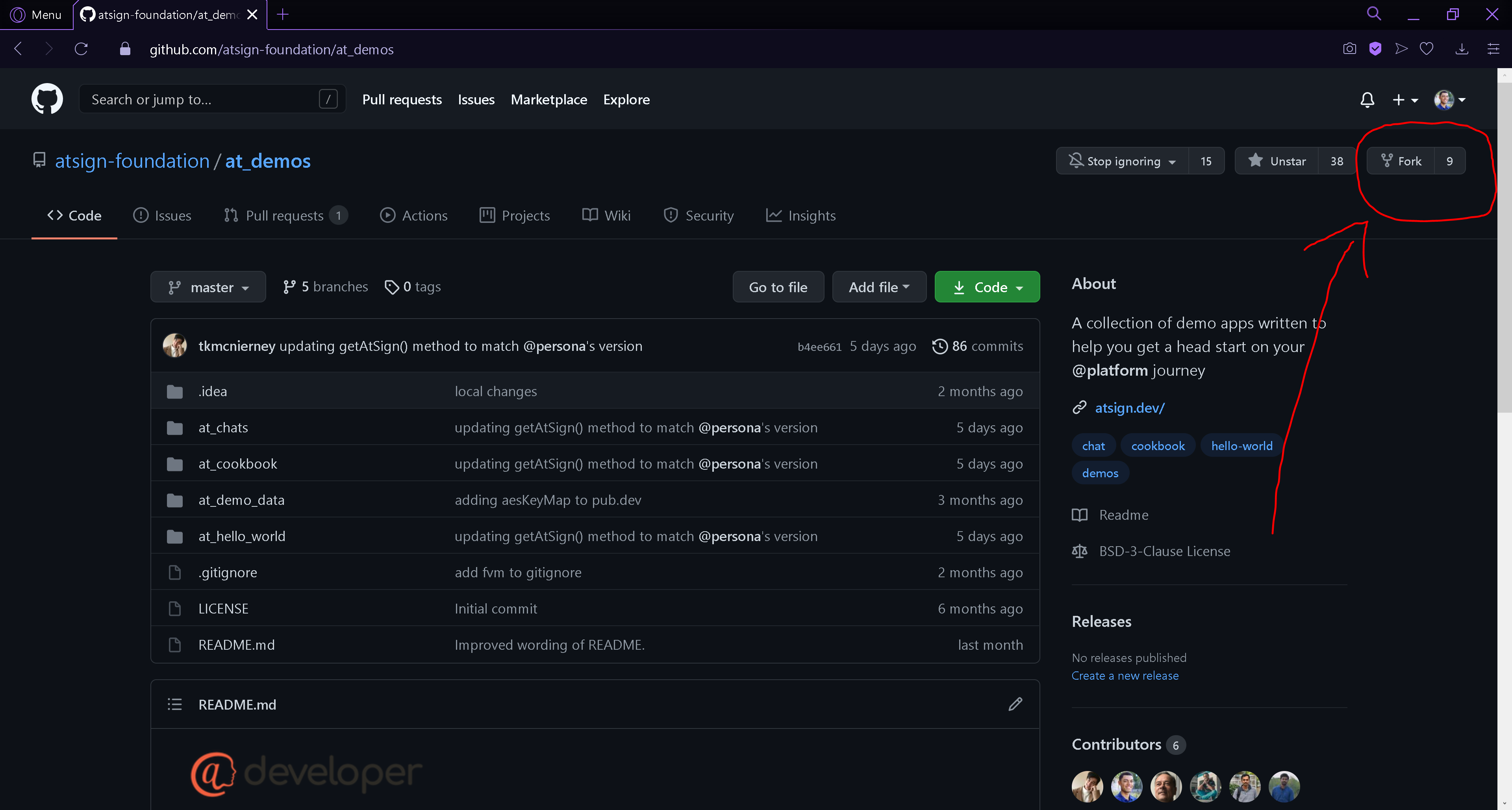Viewport: 1512px width, 810px height.
Task: Expand the Stop ignoring dropdown
Action: pos(1122,161)
